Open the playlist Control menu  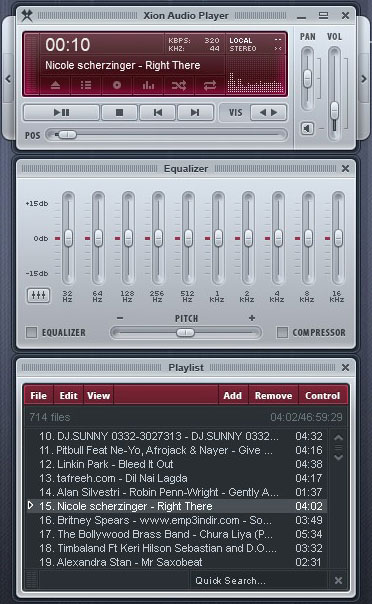[x=323, y=395]
